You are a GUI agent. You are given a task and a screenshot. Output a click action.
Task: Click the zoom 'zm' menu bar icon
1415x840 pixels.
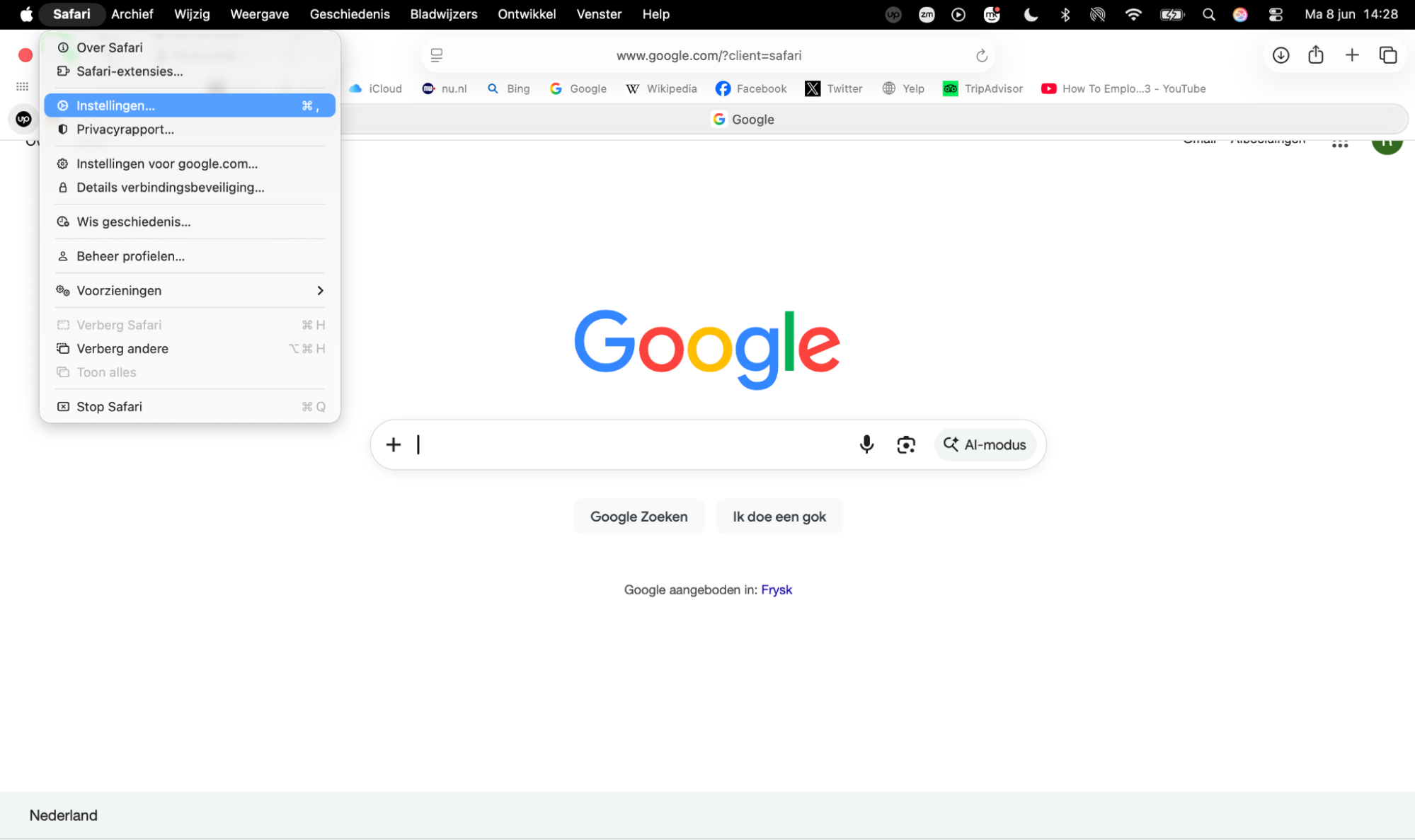927,14
